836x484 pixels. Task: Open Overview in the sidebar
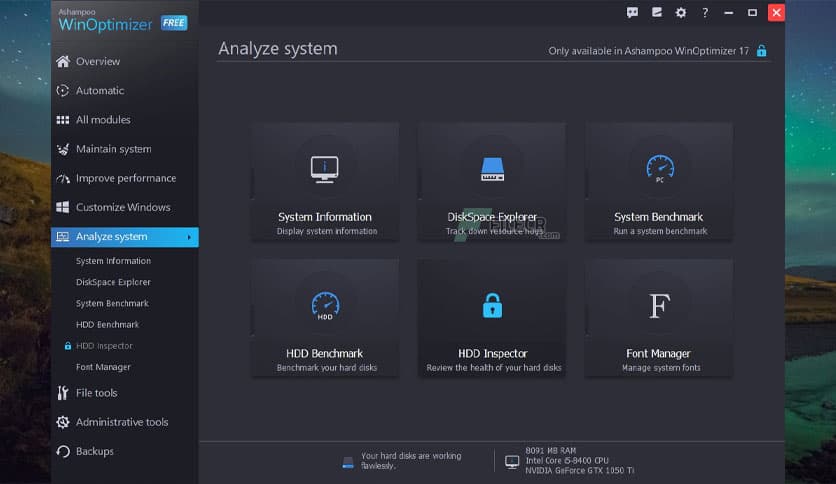[98, 61]
